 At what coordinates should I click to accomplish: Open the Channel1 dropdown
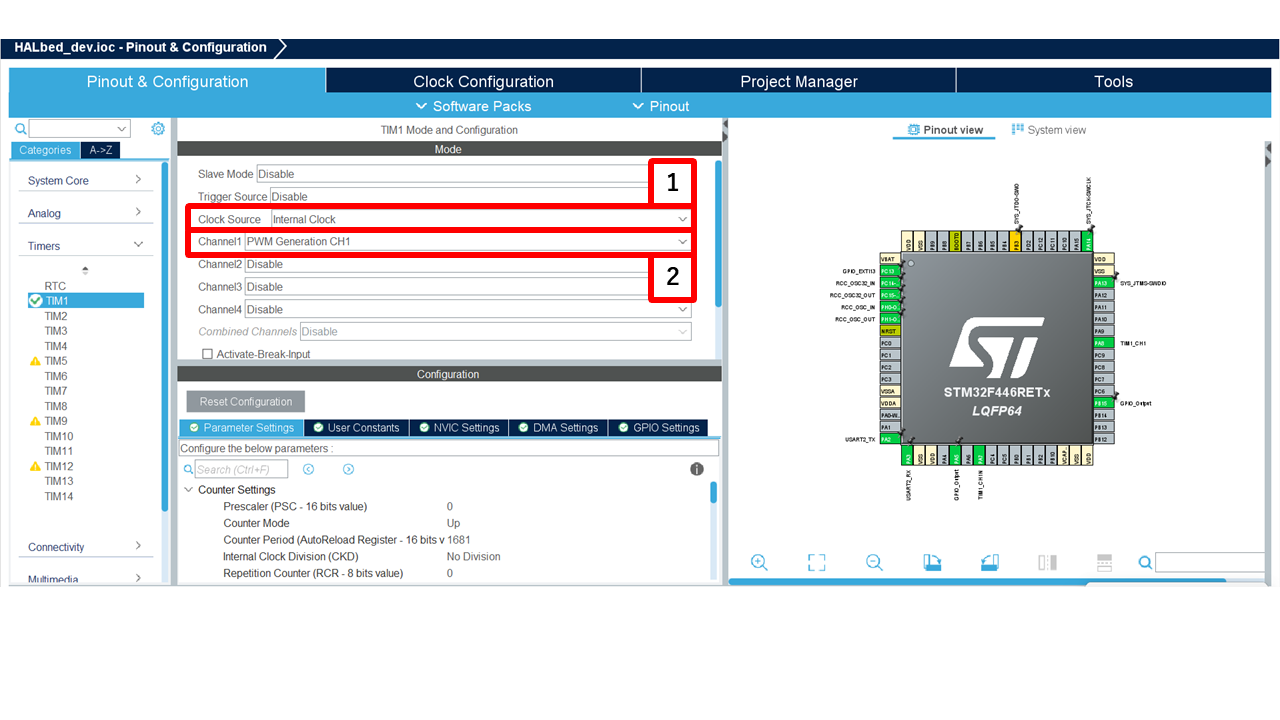(x=468, y=242)
